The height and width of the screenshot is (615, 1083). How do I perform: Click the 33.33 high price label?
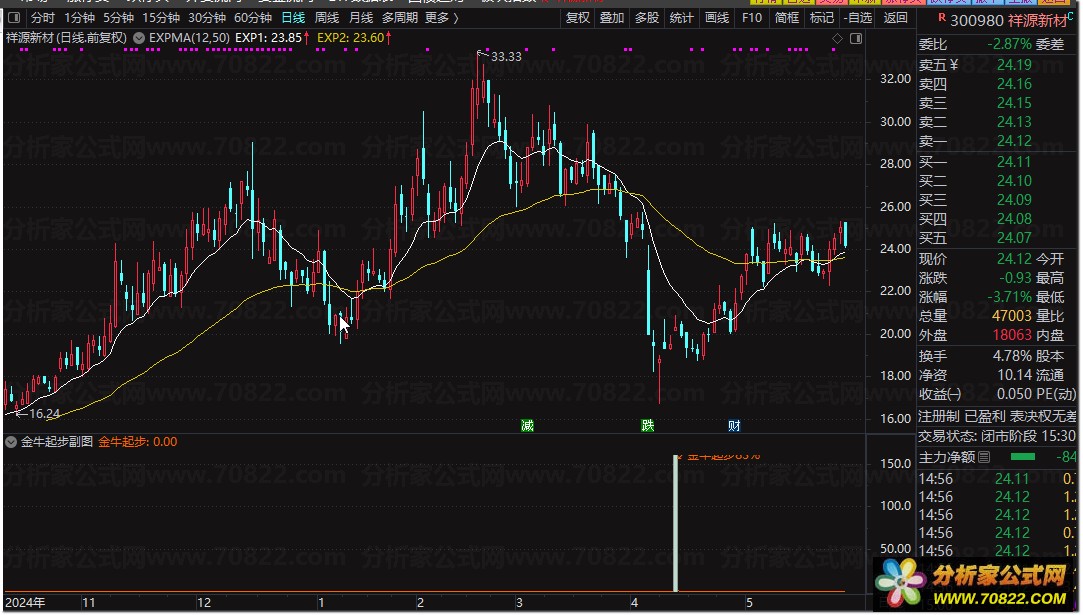coord(506,57)
